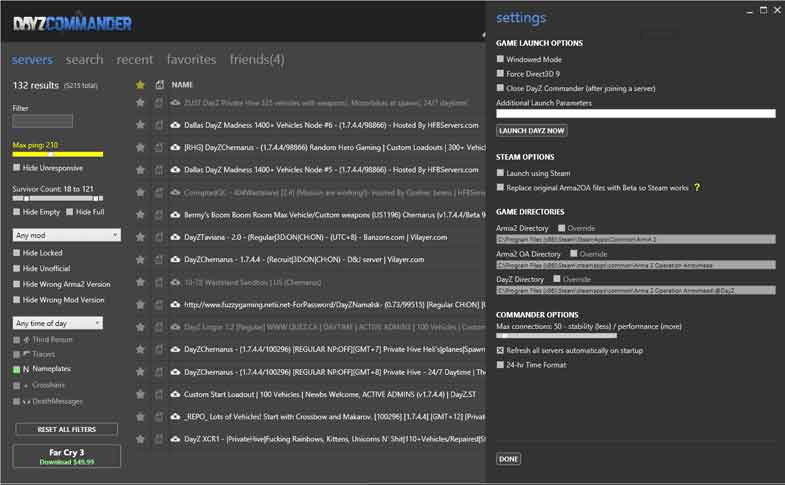Star the [RHG] DayZChernarus Random Hero Gaming server
The image size is (785, 485).
click(140, 148)
